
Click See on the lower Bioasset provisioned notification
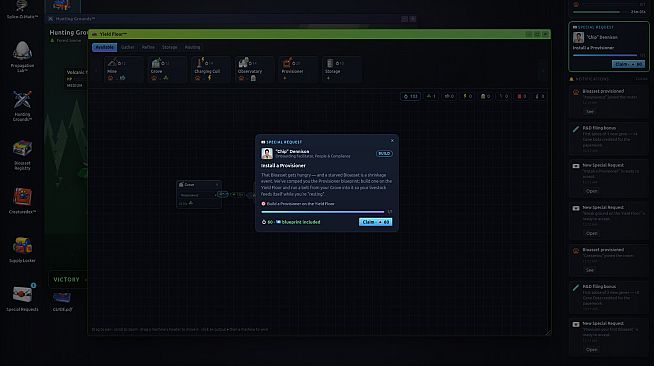(x=589, y=270)
